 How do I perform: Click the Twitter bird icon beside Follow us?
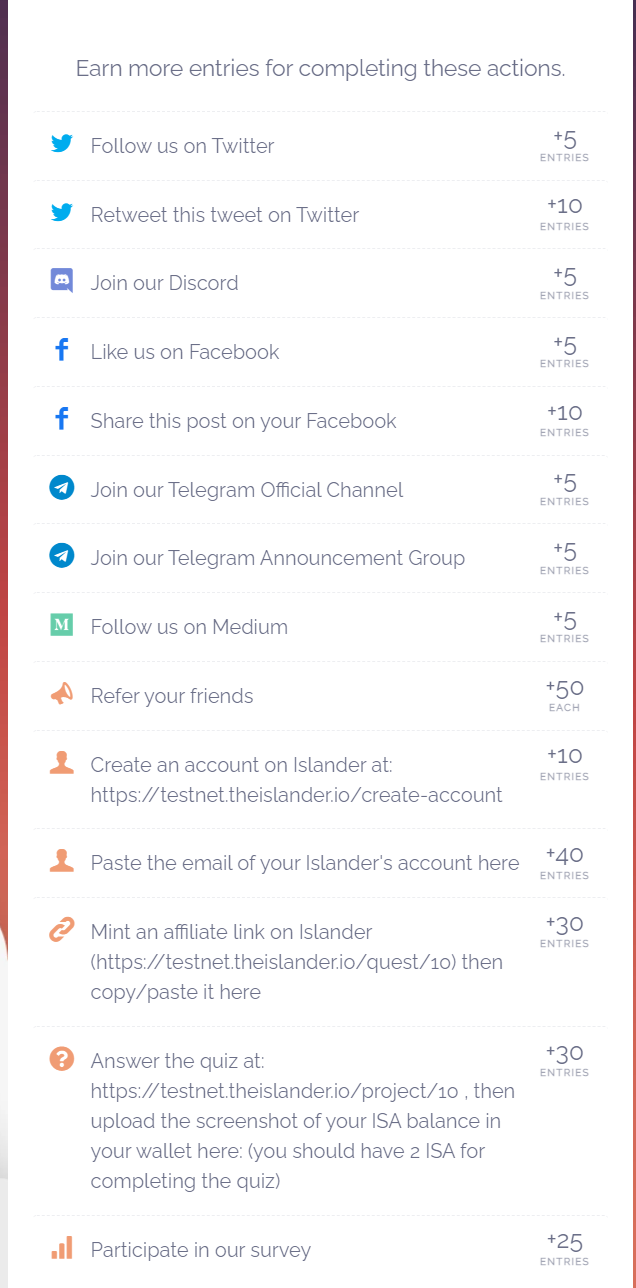click(62, 144)
